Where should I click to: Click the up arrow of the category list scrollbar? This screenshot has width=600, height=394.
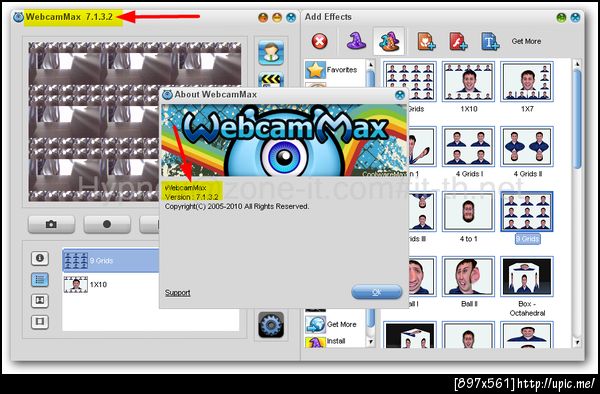370,65
